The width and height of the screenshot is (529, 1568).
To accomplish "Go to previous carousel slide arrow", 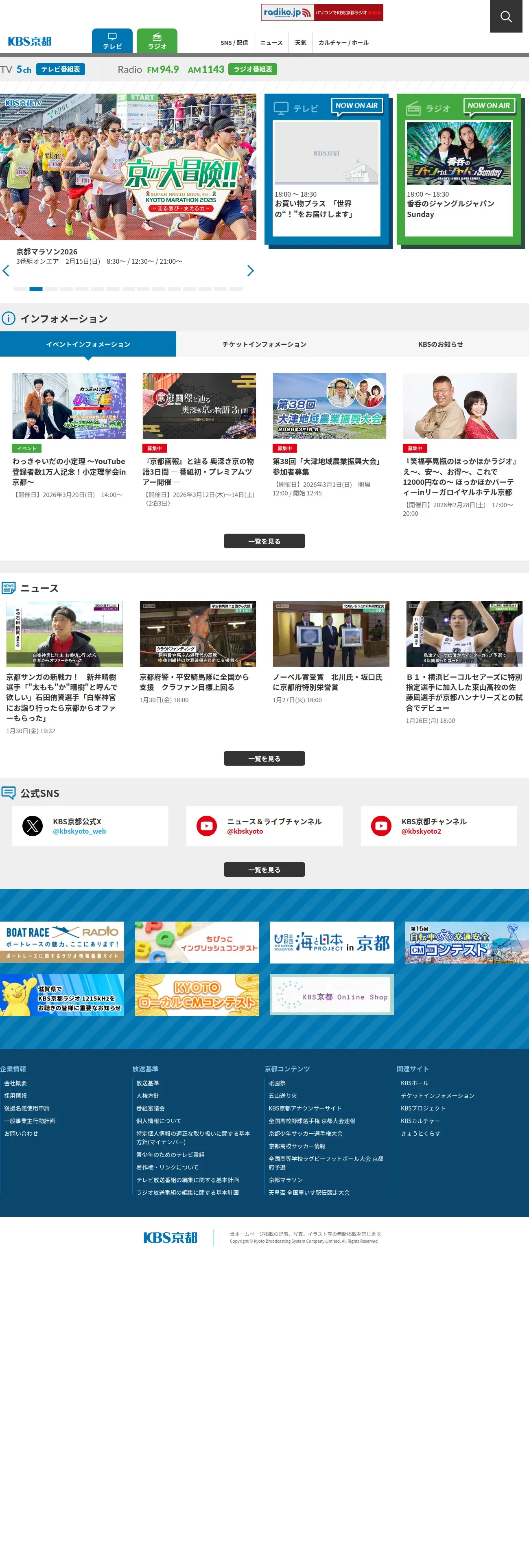I will [6, 271].
